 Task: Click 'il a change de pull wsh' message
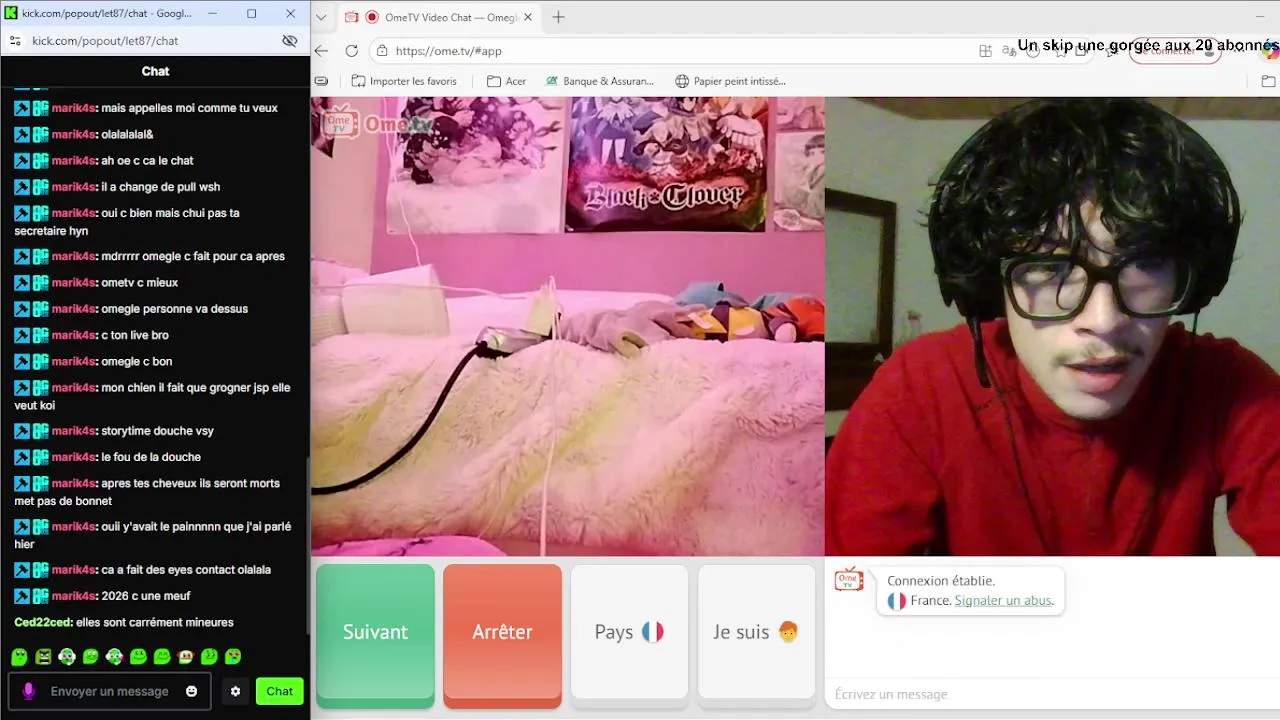coord(160,187)
